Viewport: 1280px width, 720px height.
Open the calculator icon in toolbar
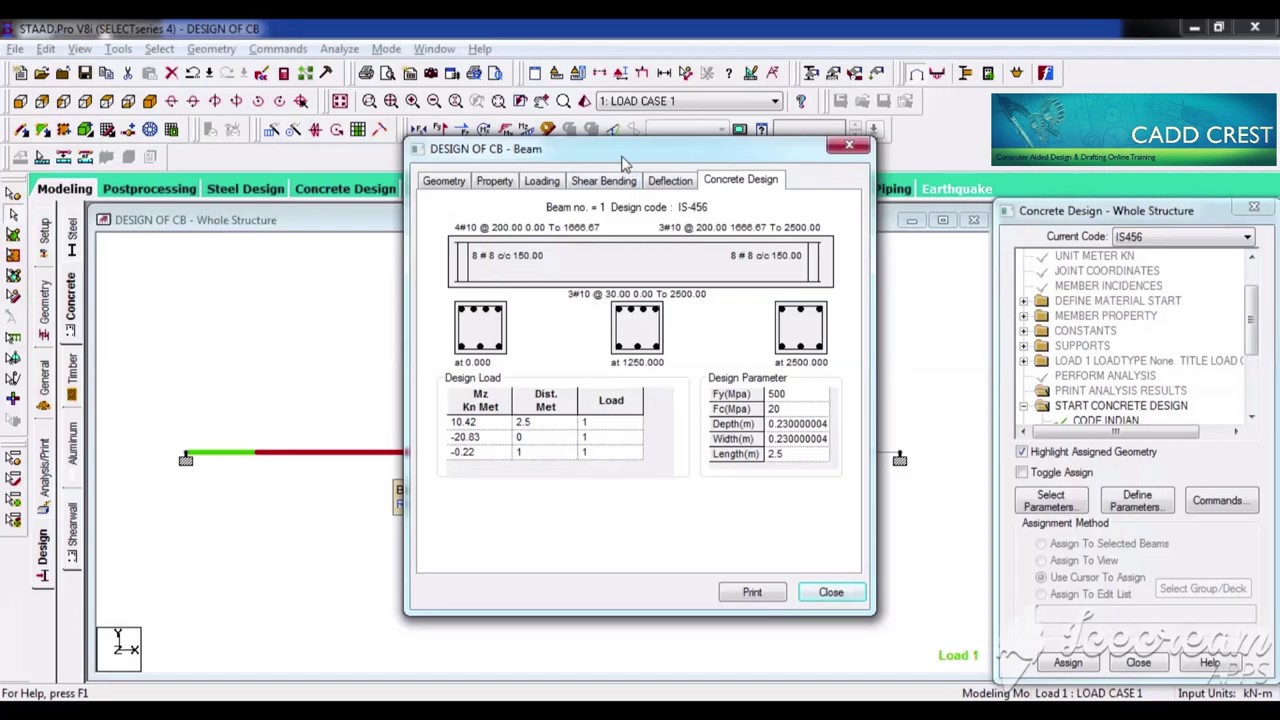click(283, 73)
